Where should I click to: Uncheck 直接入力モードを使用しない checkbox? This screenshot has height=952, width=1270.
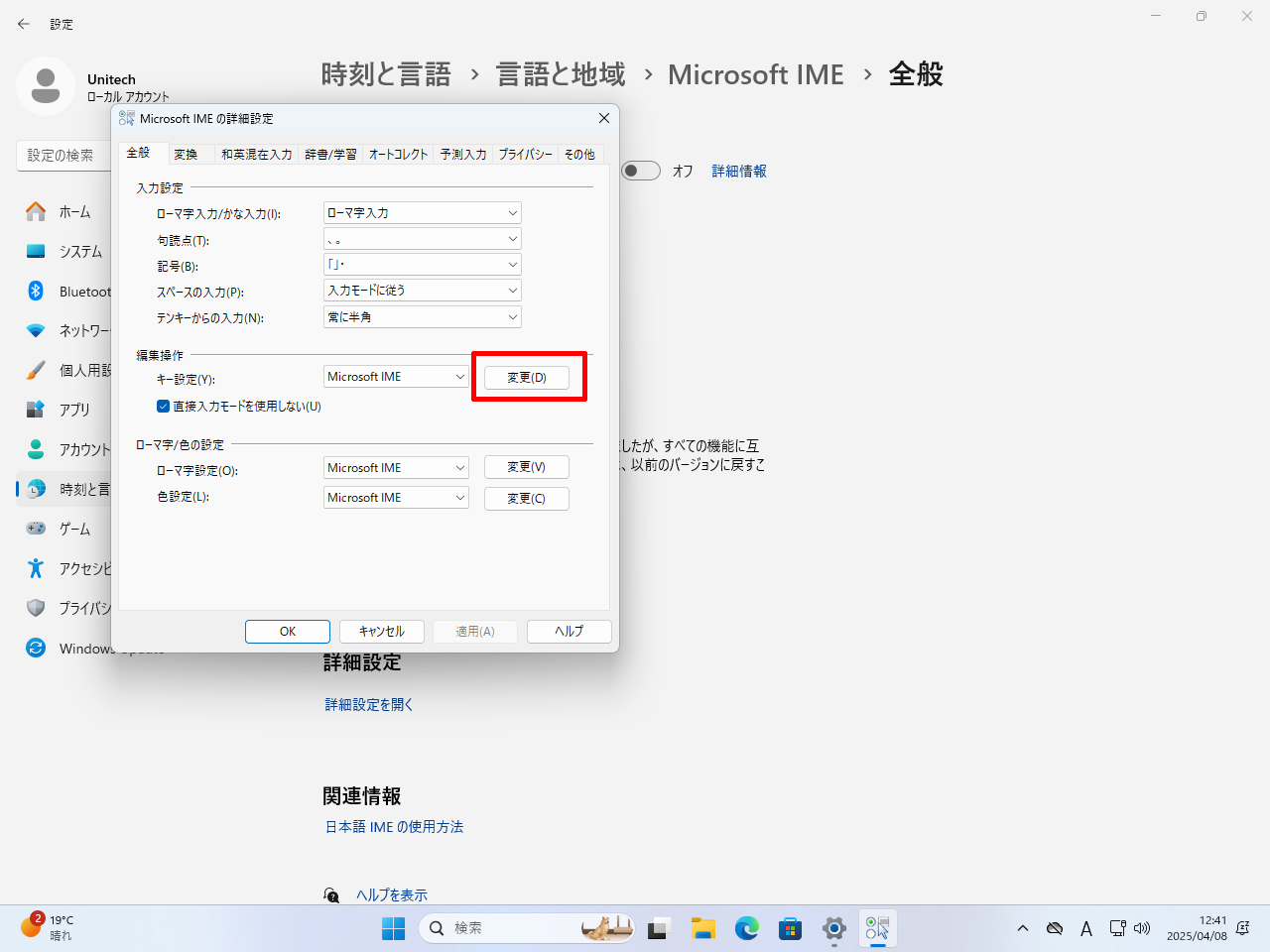coord(164,406)
